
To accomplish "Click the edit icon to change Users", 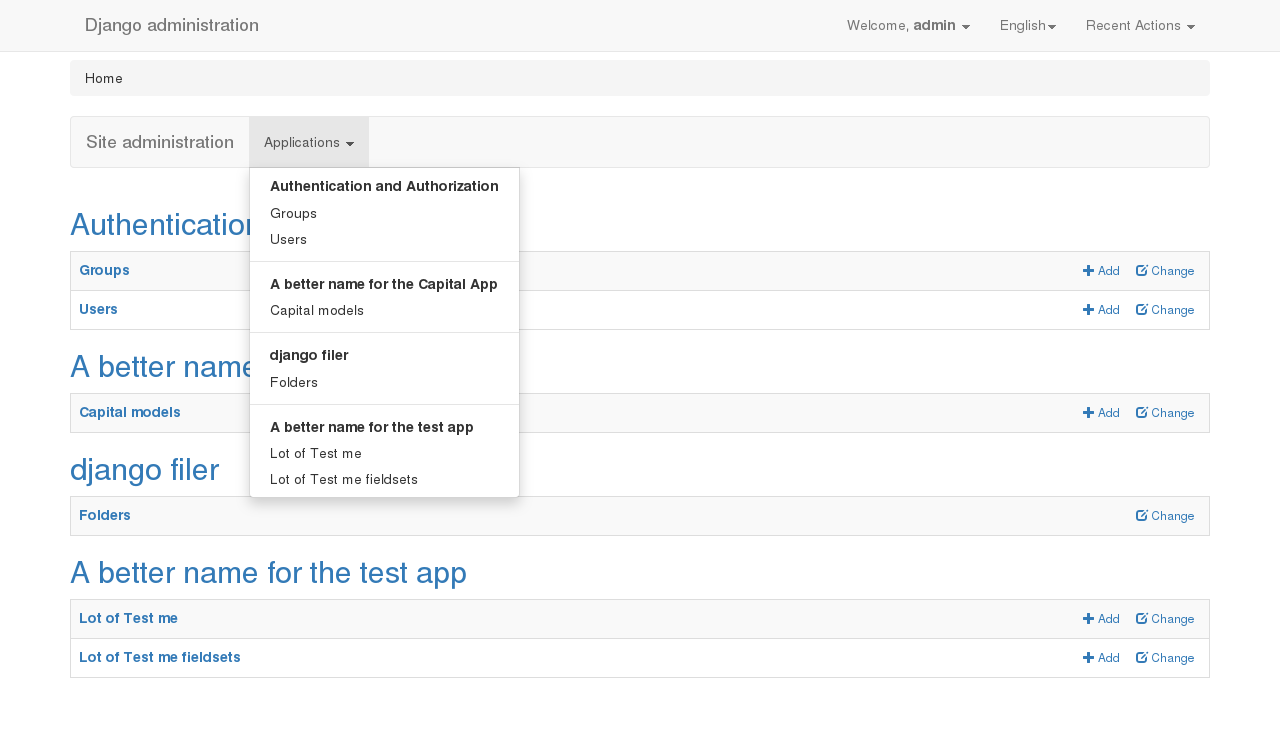I will pos(1141,310).
